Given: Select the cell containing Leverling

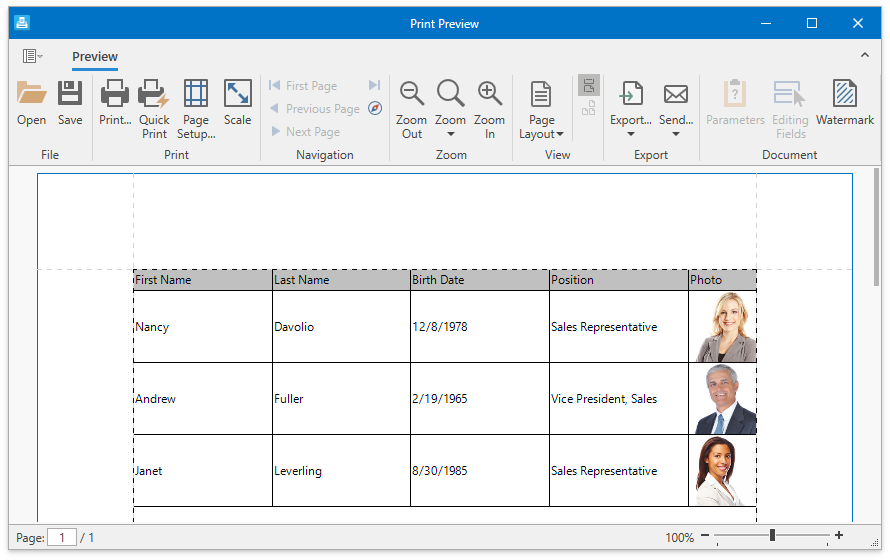Looking at the screenshot, I should (341, 471).
